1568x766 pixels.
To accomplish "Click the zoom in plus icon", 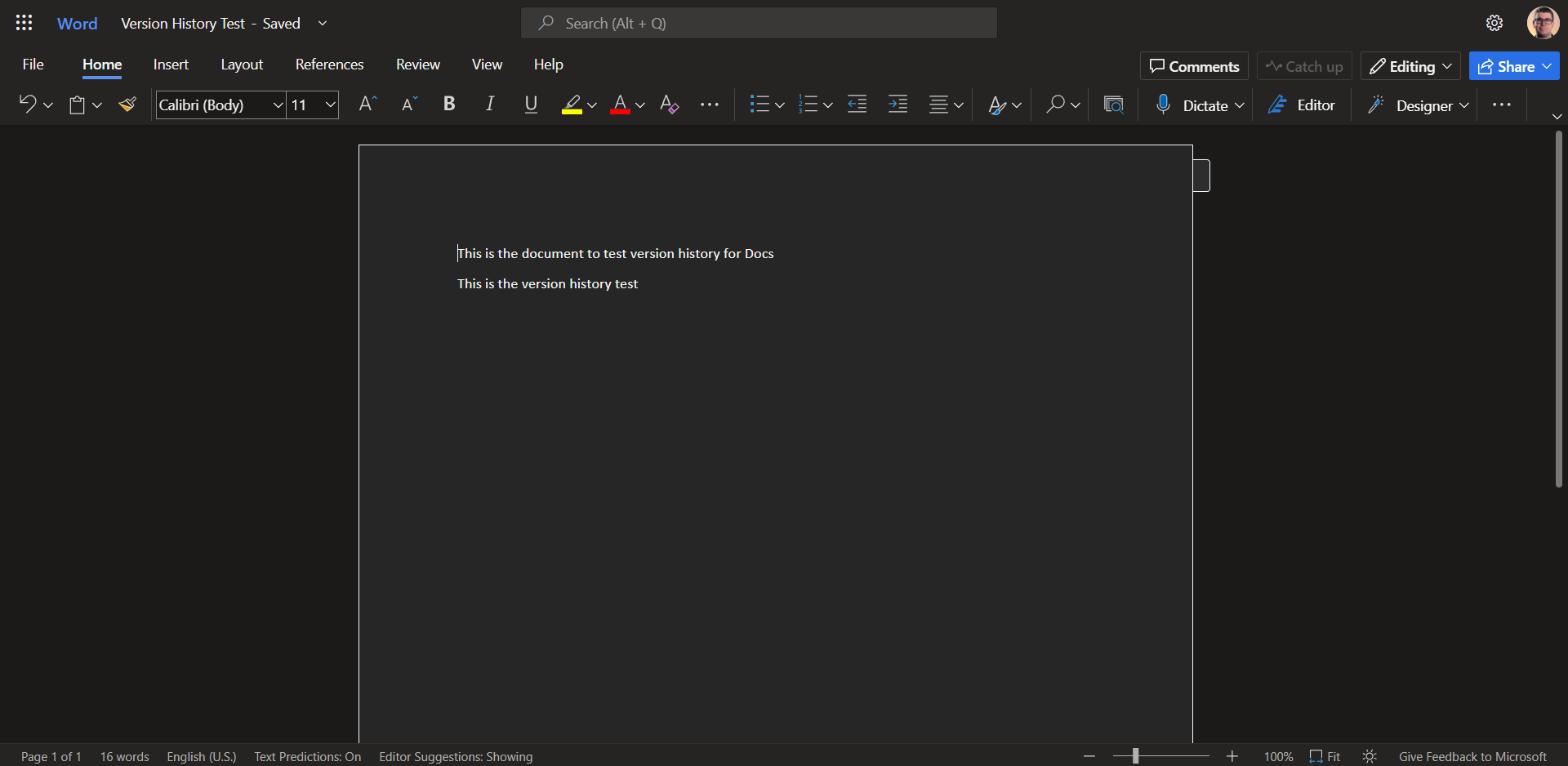I will tap(1232, 756).
